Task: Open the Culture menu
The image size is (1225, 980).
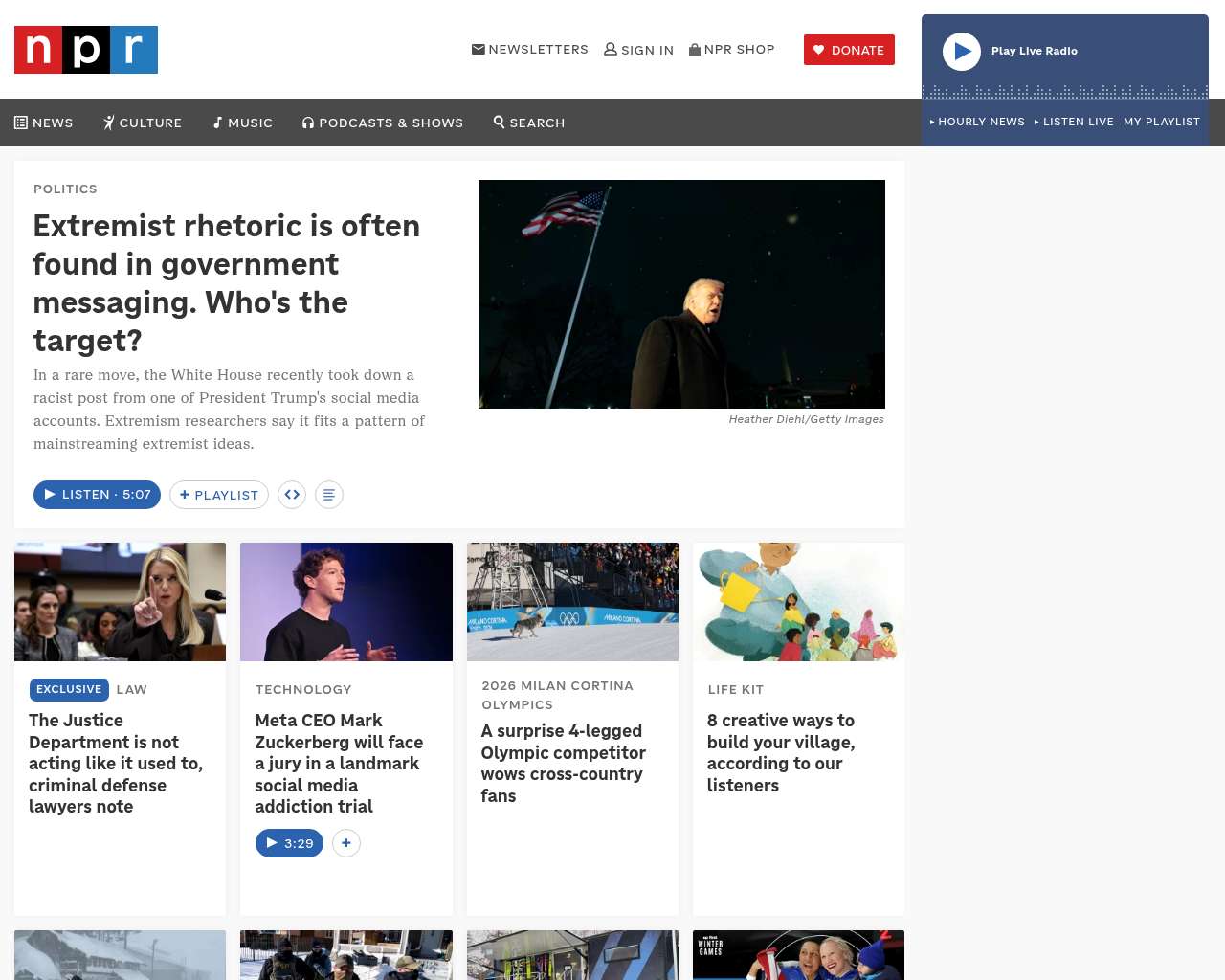Action: pos(143,122)
